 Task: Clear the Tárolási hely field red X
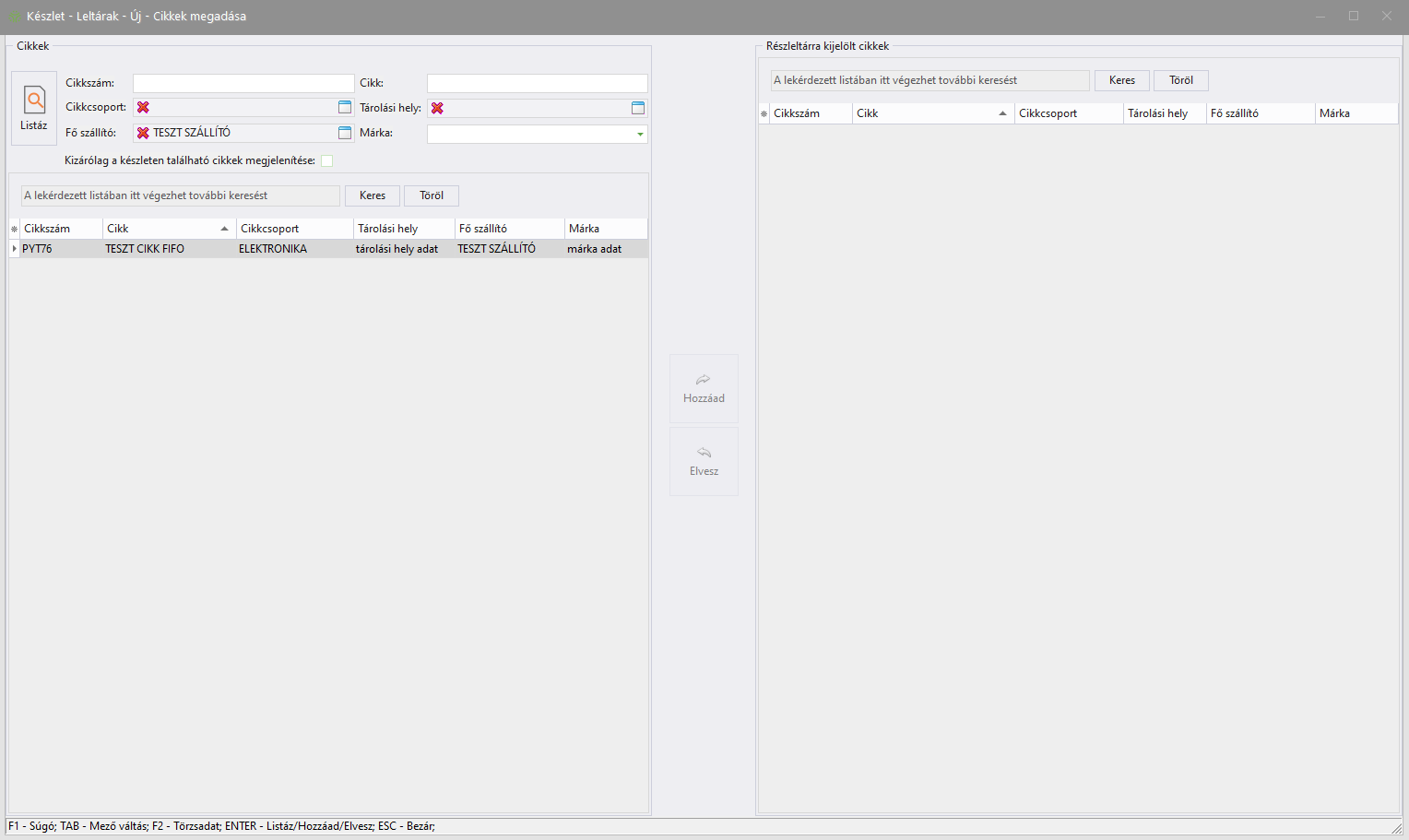tap(437, 108)
